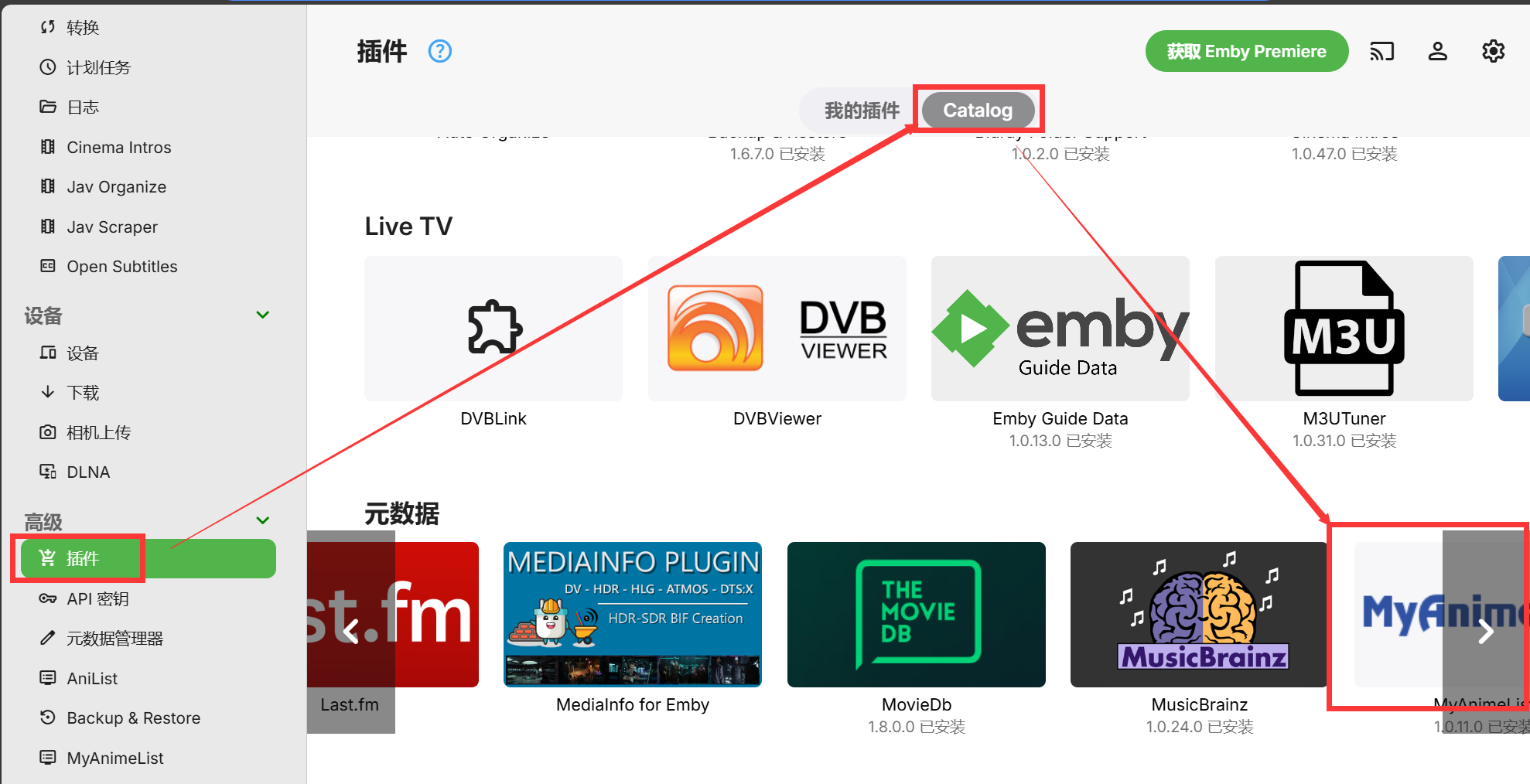This screenshot has height=784, width=1530.
Task: Collapse the 高级 sidebar section chevron
Action: [263, 520]
